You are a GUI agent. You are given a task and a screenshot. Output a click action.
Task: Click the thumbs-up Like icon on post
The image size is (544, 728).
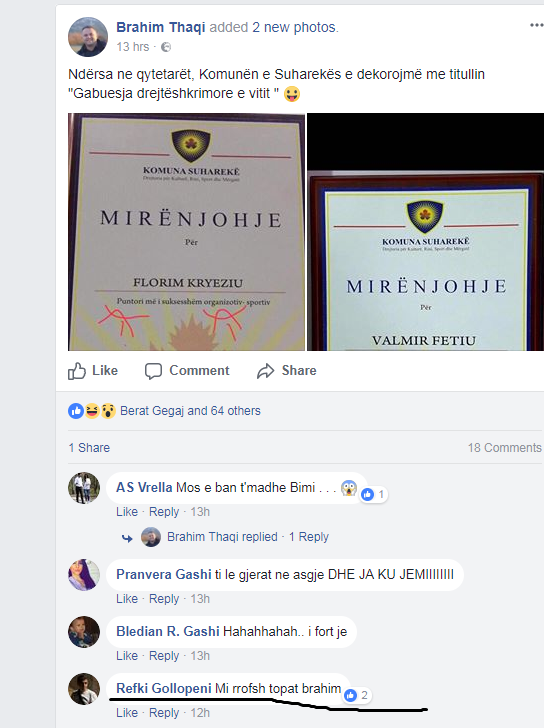pos(77,371)
